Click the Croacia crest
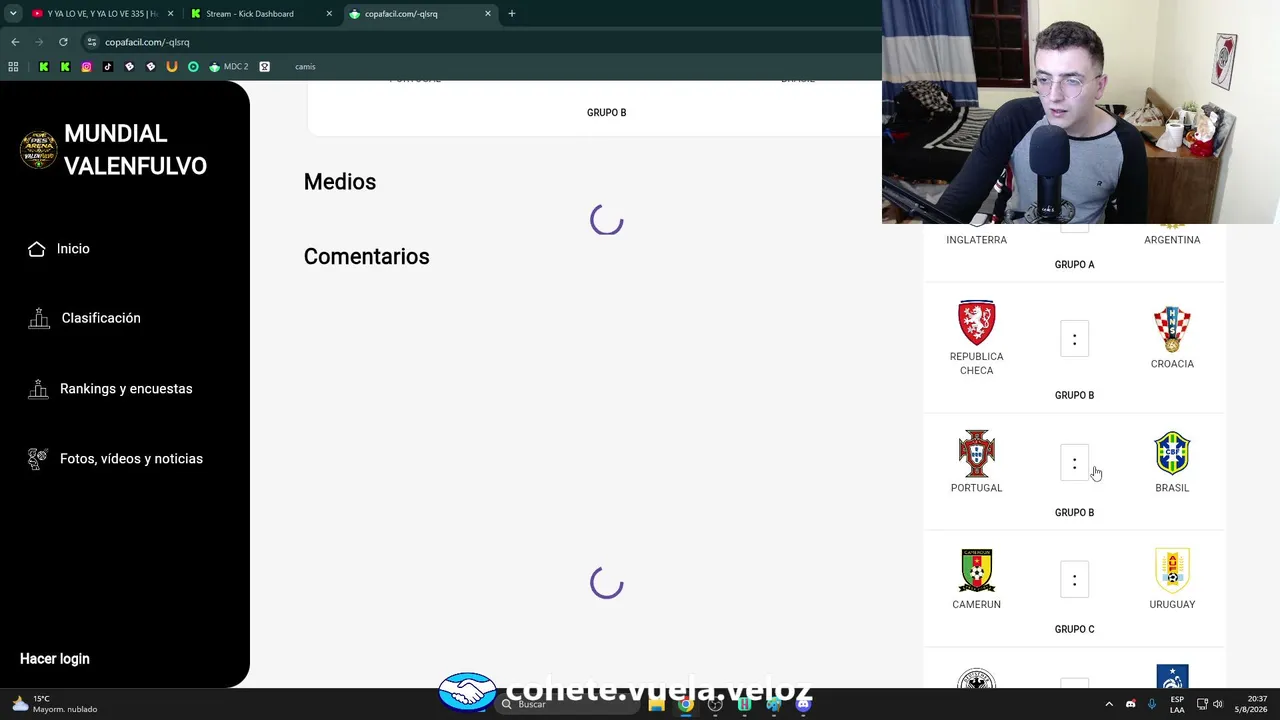 [x=1172, y=329]
